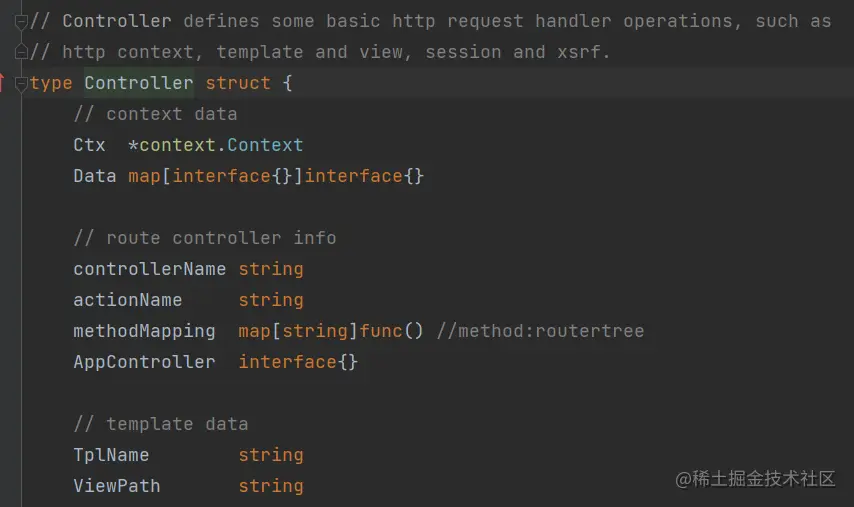Click the Data field name
Viewport: 854px width, 507px height.
click(95, 176)
